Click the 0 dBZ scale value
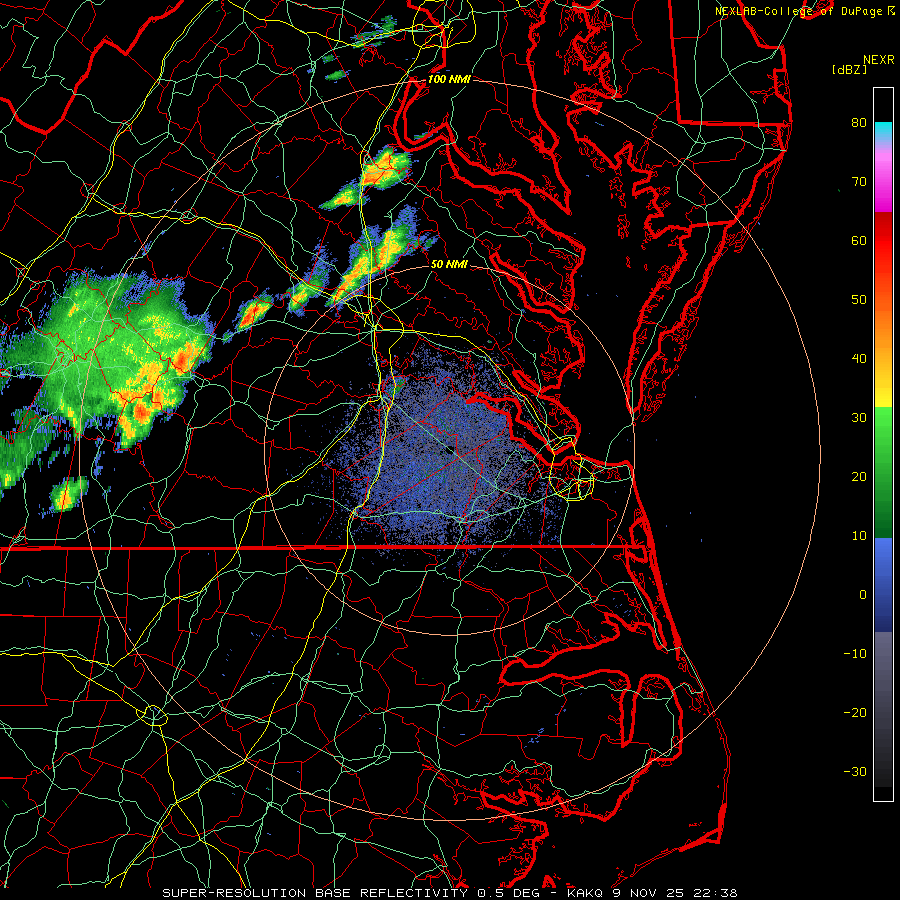 [863, 595]
